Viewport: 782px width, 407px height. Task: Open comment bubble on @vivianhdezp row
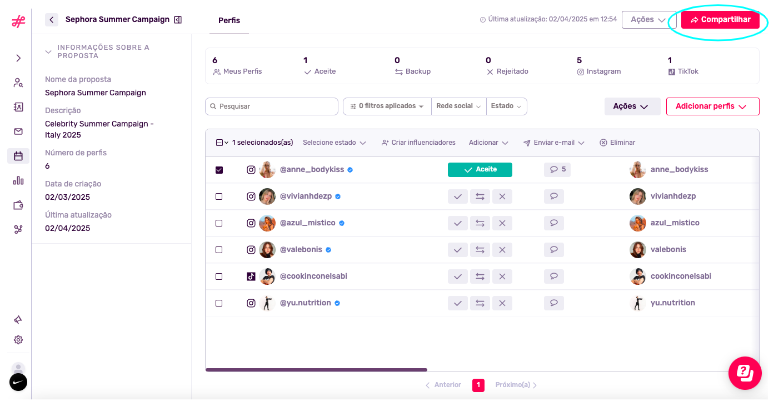[554, 197]
